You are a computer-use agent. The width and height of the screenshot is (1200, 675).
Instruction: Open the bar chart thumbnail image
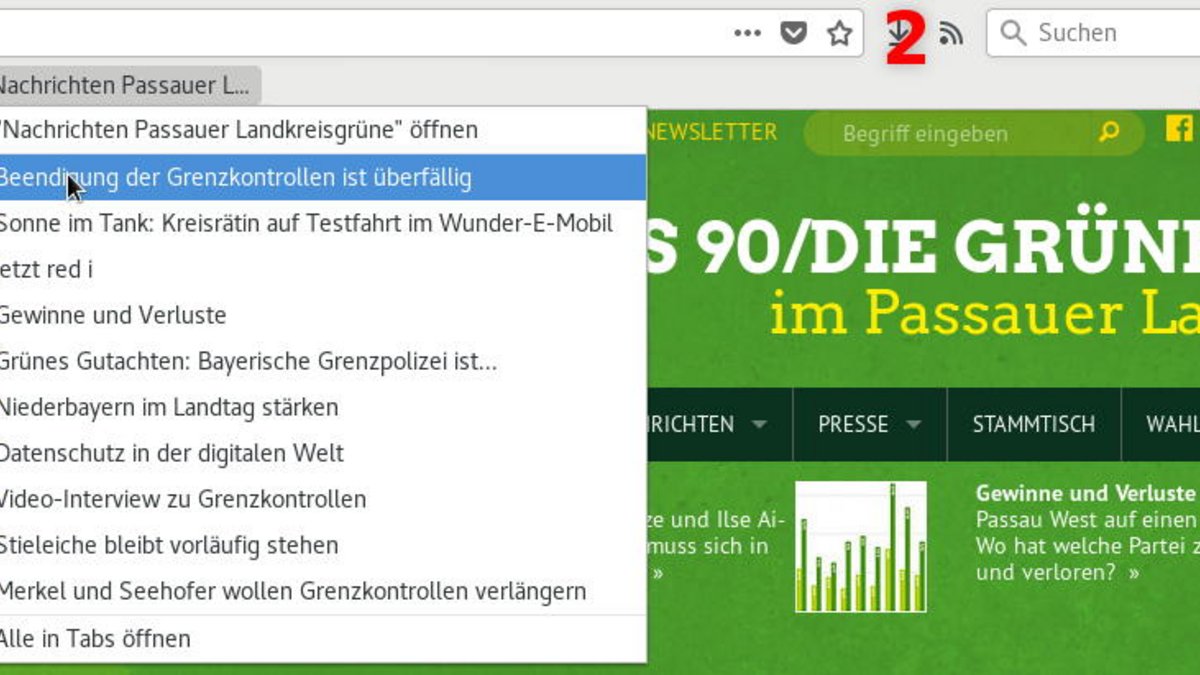click(x=861, y=547)
